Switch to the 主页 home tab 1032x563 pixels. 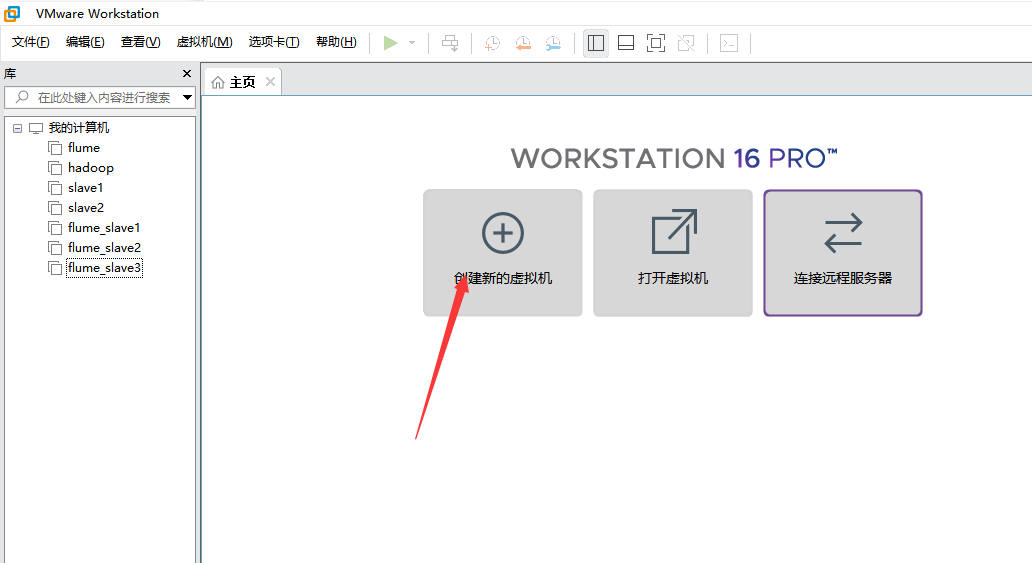click(x=242, y=82)
